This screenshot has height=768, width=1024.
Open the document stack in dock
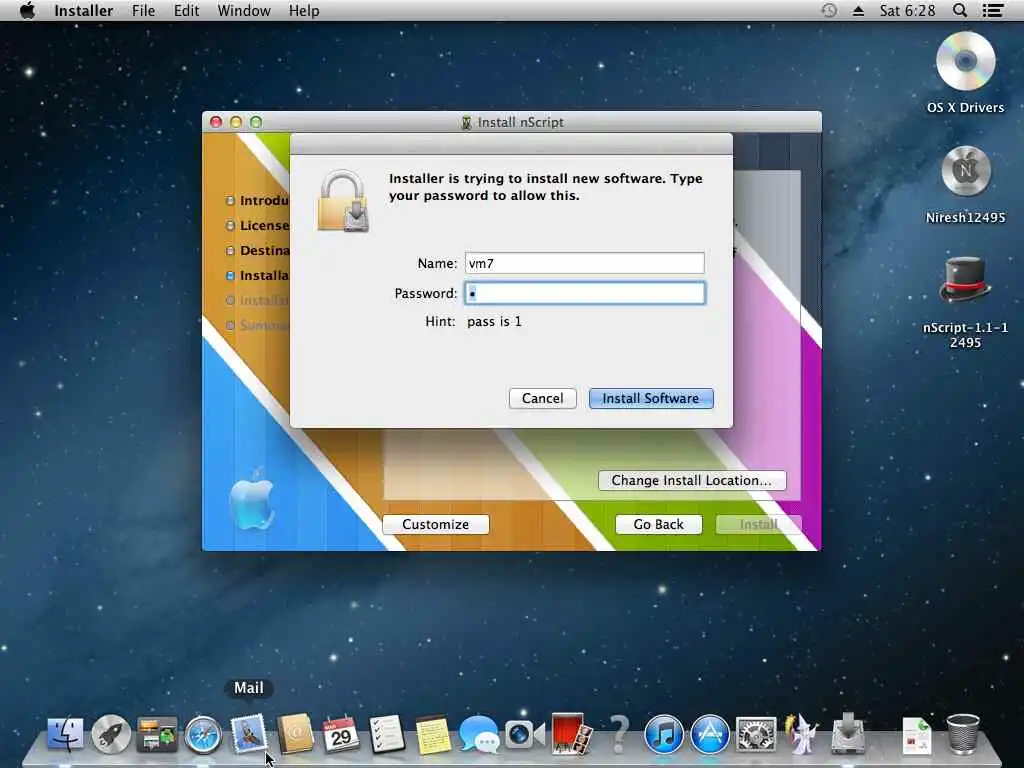click(x=917, y=735)
